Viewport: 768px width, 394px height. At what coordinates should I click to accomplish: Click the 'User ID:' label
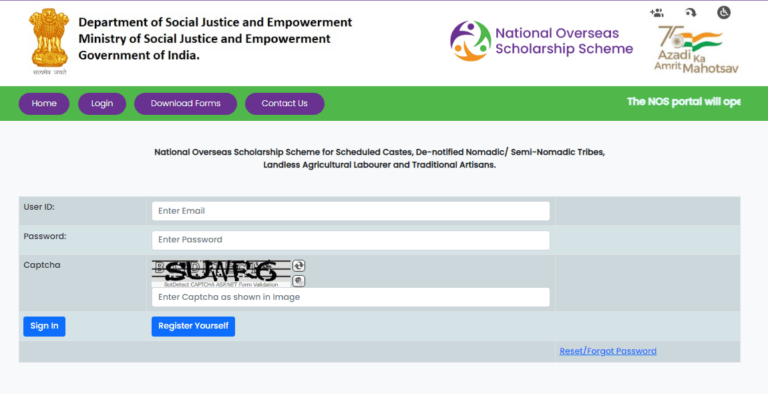(39, 207)
